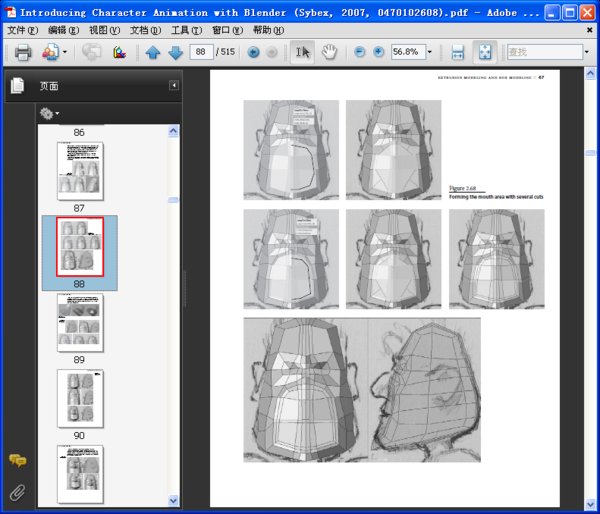Click the Pages panel icon in sidebar
The height and width of the screenshot is (514, 600).
pyautogui.click(x=17, y=85)
